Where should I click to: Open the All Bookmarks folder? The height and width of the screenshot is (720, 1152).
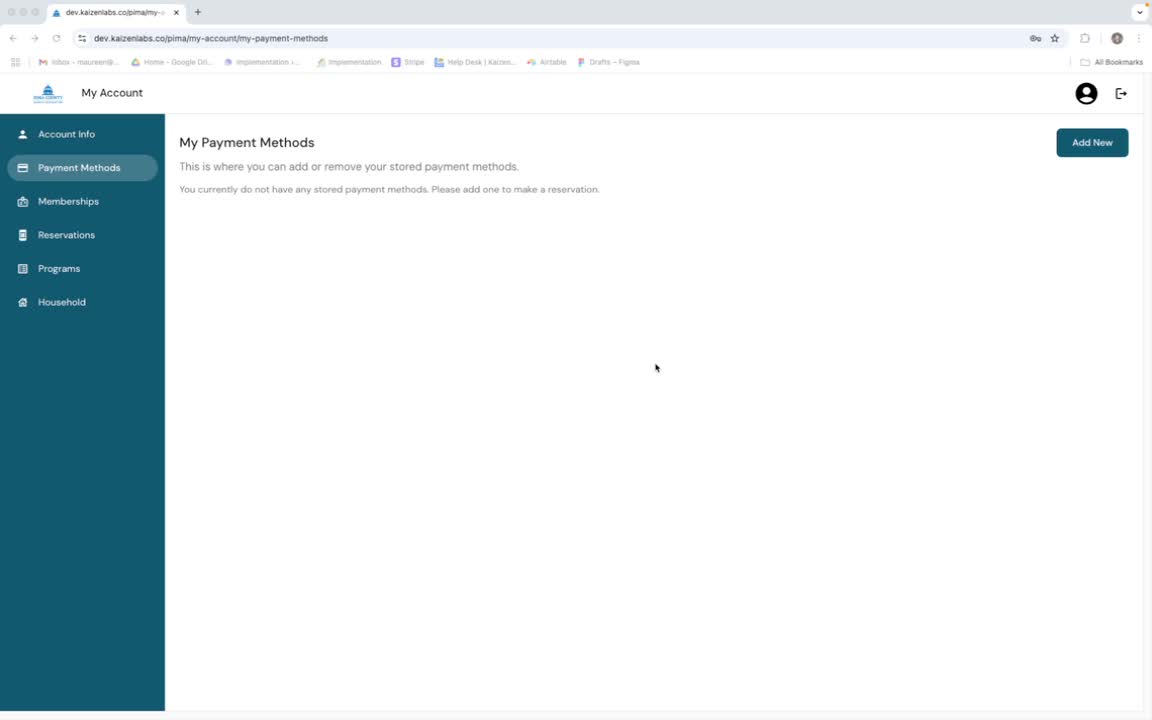click(1112, 62)
